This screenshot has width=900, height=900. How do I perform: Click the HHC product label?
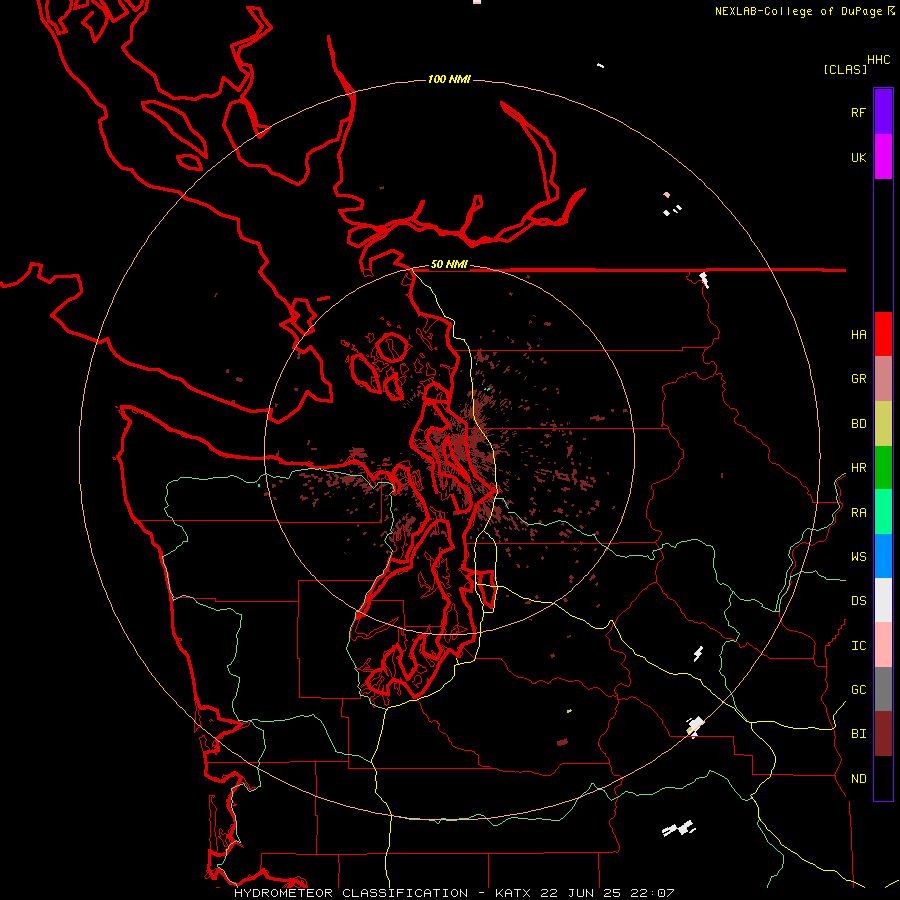coord(878,60)
